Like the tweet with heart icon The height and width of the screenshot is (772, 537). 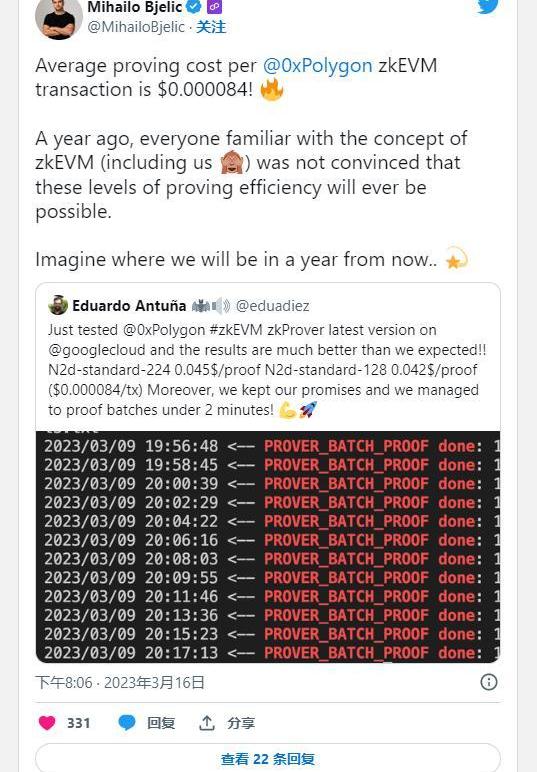47,723
